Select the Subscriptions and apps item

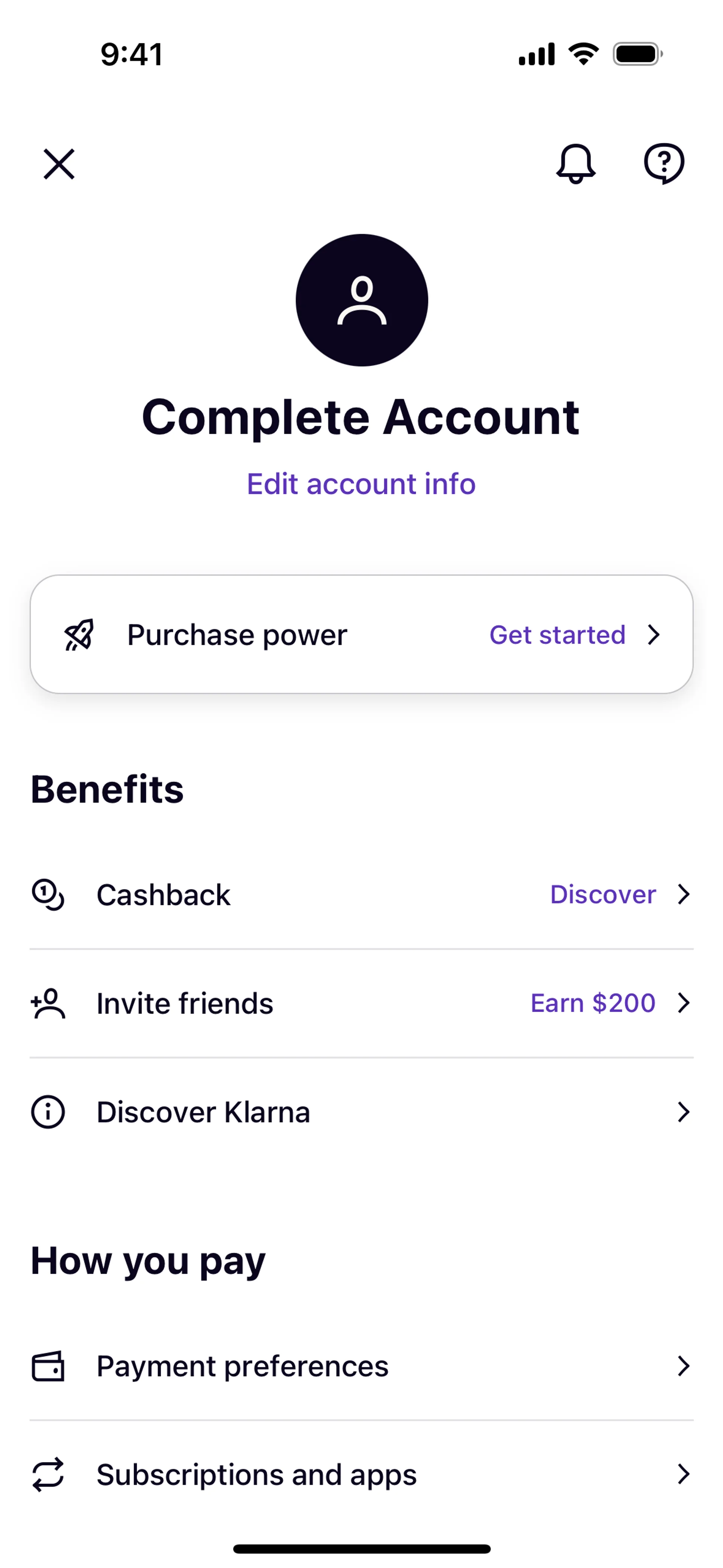[257, 1474]
